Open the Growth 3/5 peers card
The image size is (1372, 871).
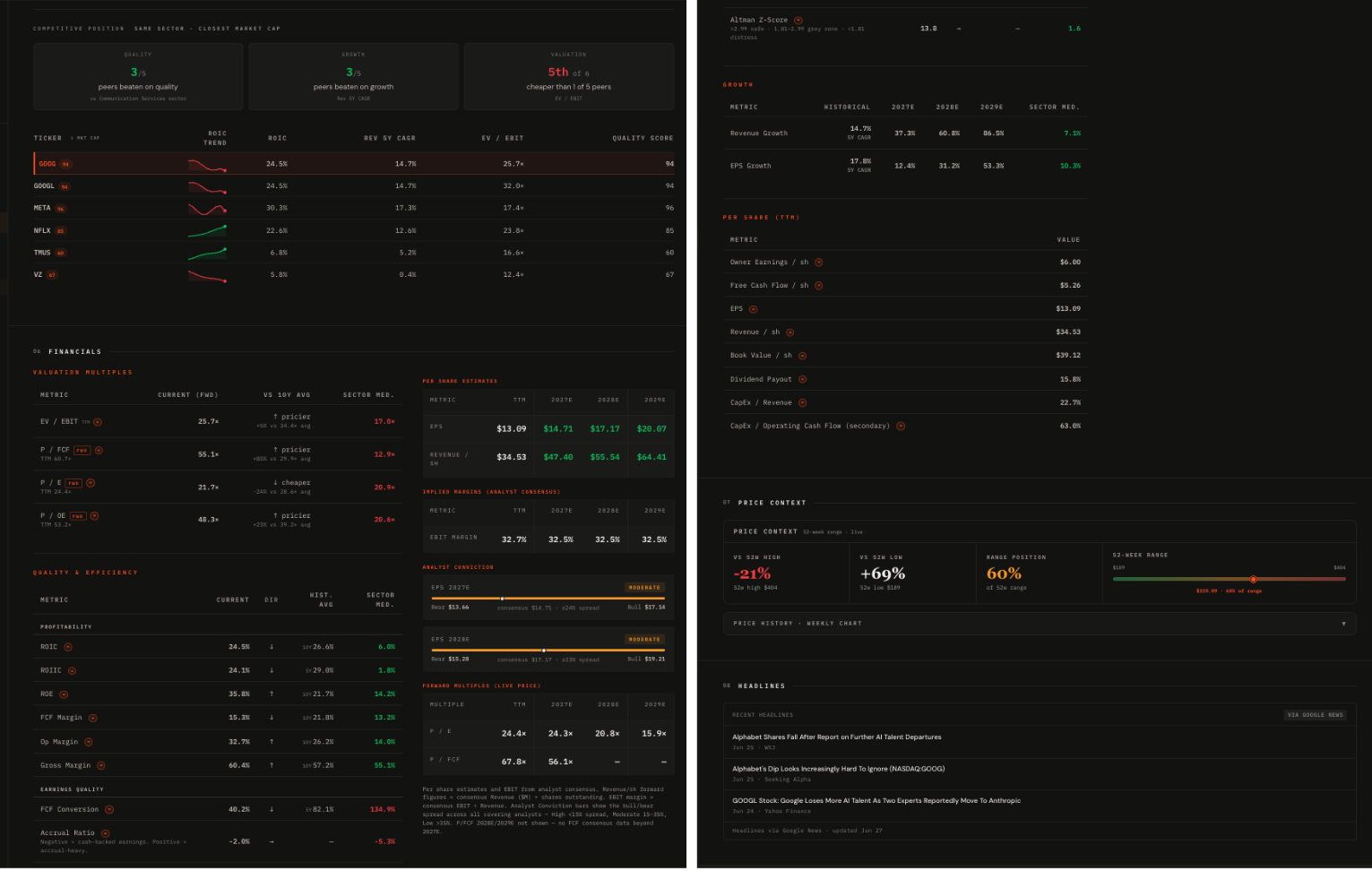(353, 77)
